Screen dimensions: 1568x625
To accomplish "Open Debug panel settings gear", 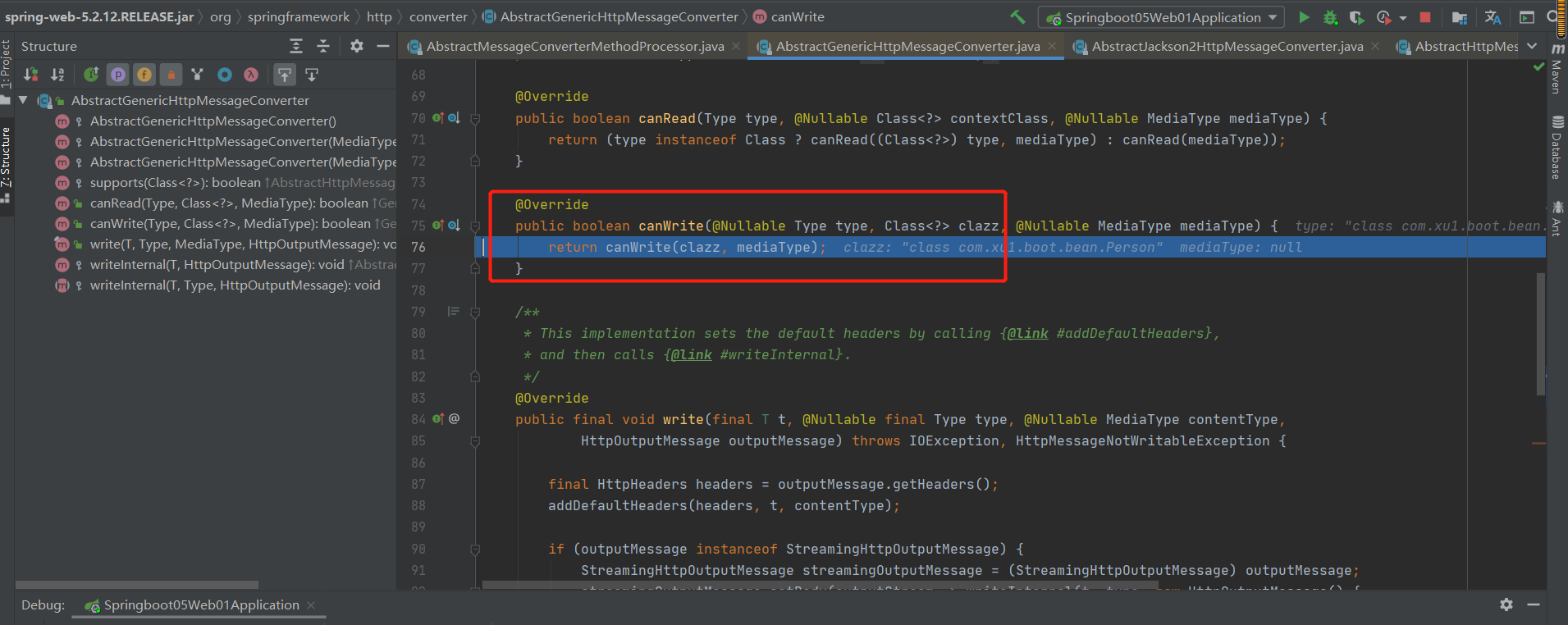I will click(1506, 604).
